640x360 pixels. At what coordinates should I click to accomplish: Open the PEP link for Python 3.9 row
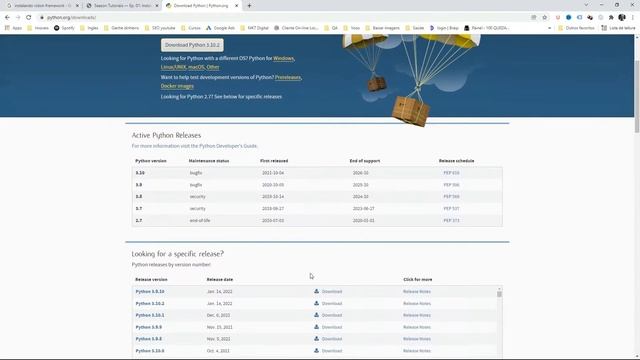[x=451, y=185]
